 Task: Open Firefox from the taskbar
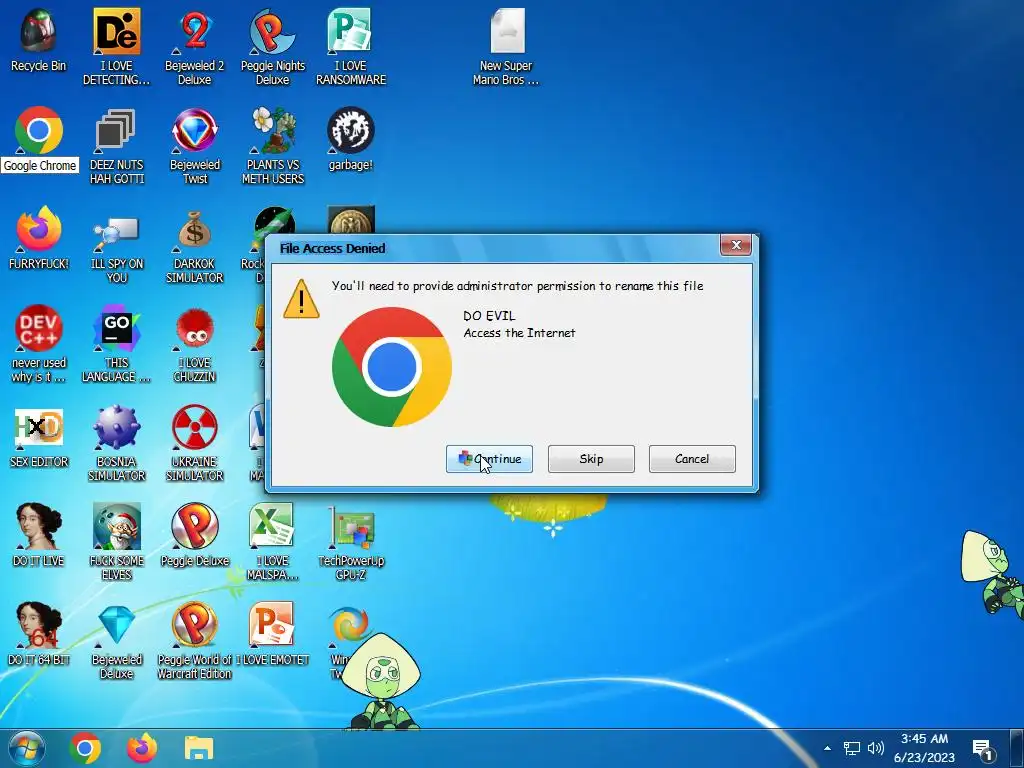142,748
